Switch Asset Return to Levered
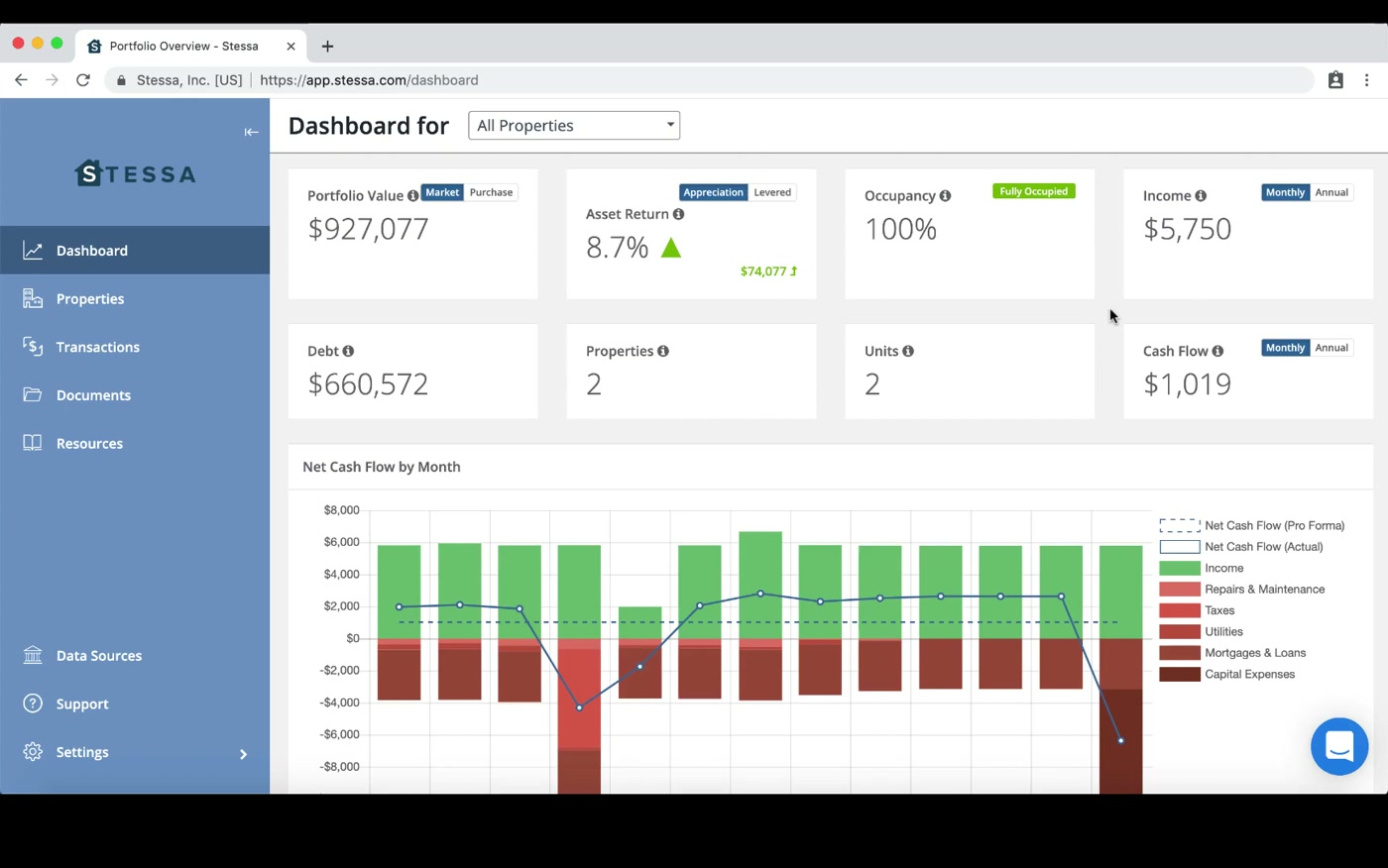Viewport: 1388px width, 868px height. (772, 192)
